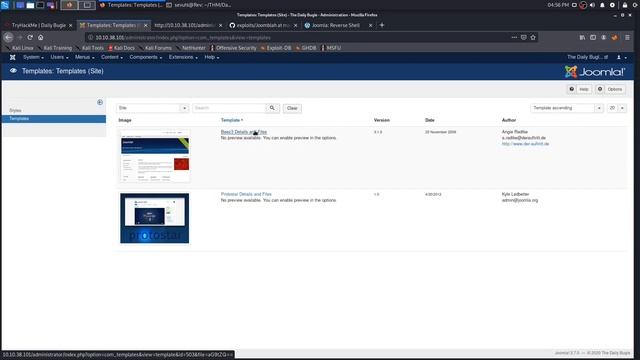This screenshot has height=360, width=640.
Task: Sort by the Template column header
Action: [x=231, y=120]
